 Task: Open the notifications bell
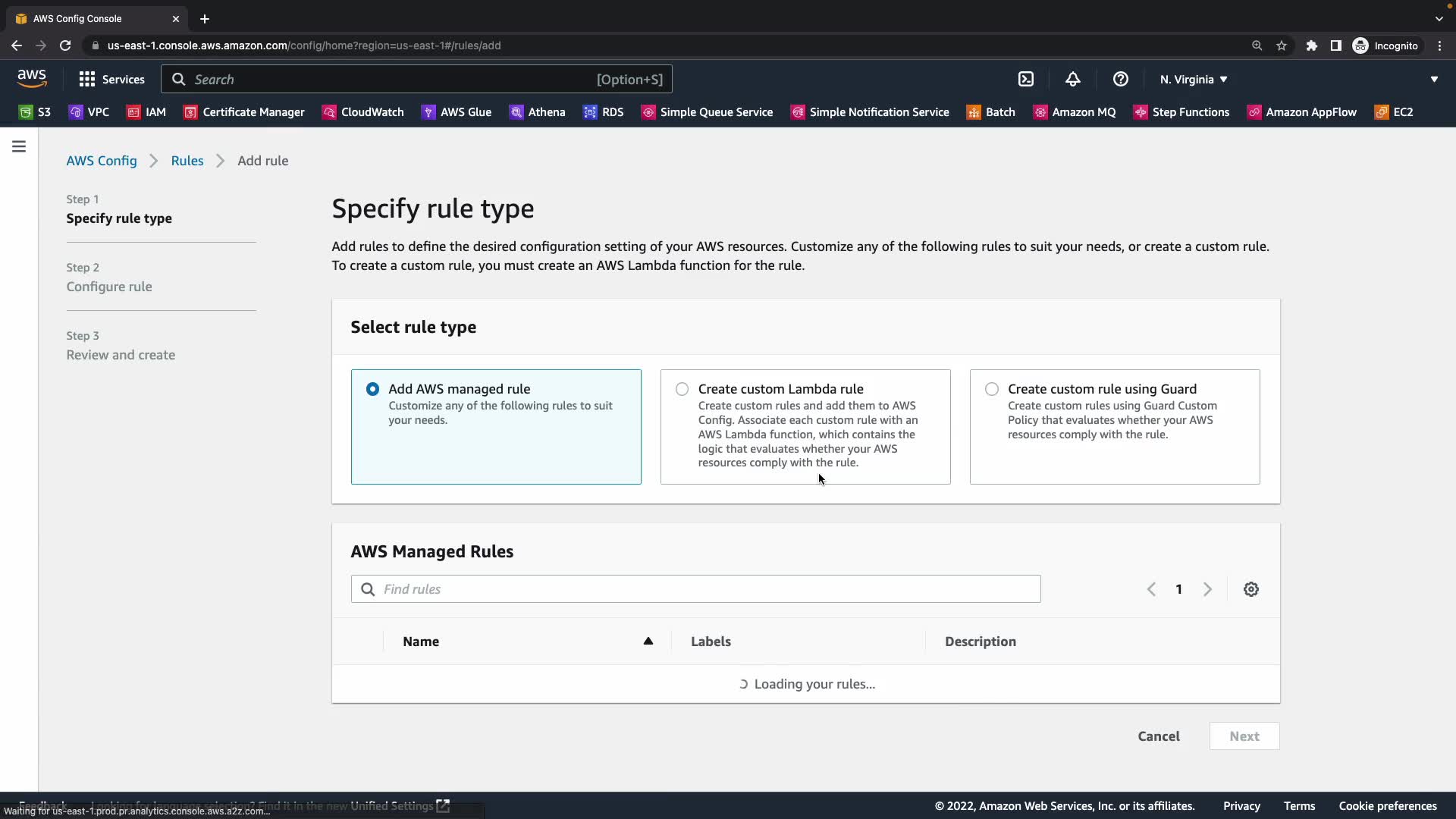click(x=1072, y=79)
